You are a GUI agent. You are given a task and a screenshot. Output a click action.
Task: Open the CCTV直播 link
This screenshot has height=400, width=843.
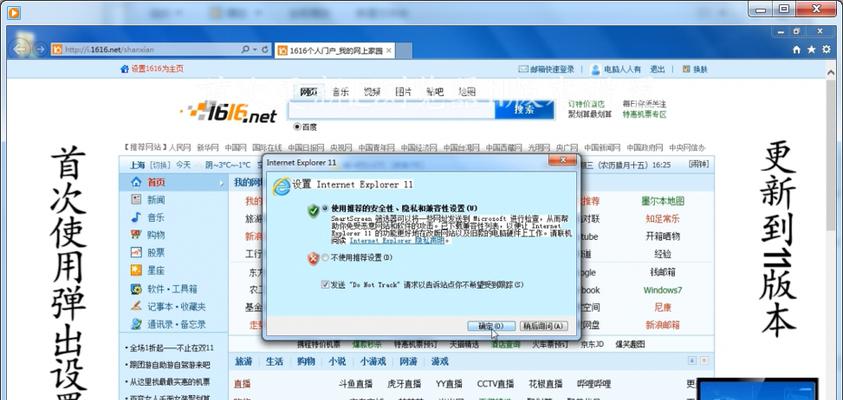(495, 384)
